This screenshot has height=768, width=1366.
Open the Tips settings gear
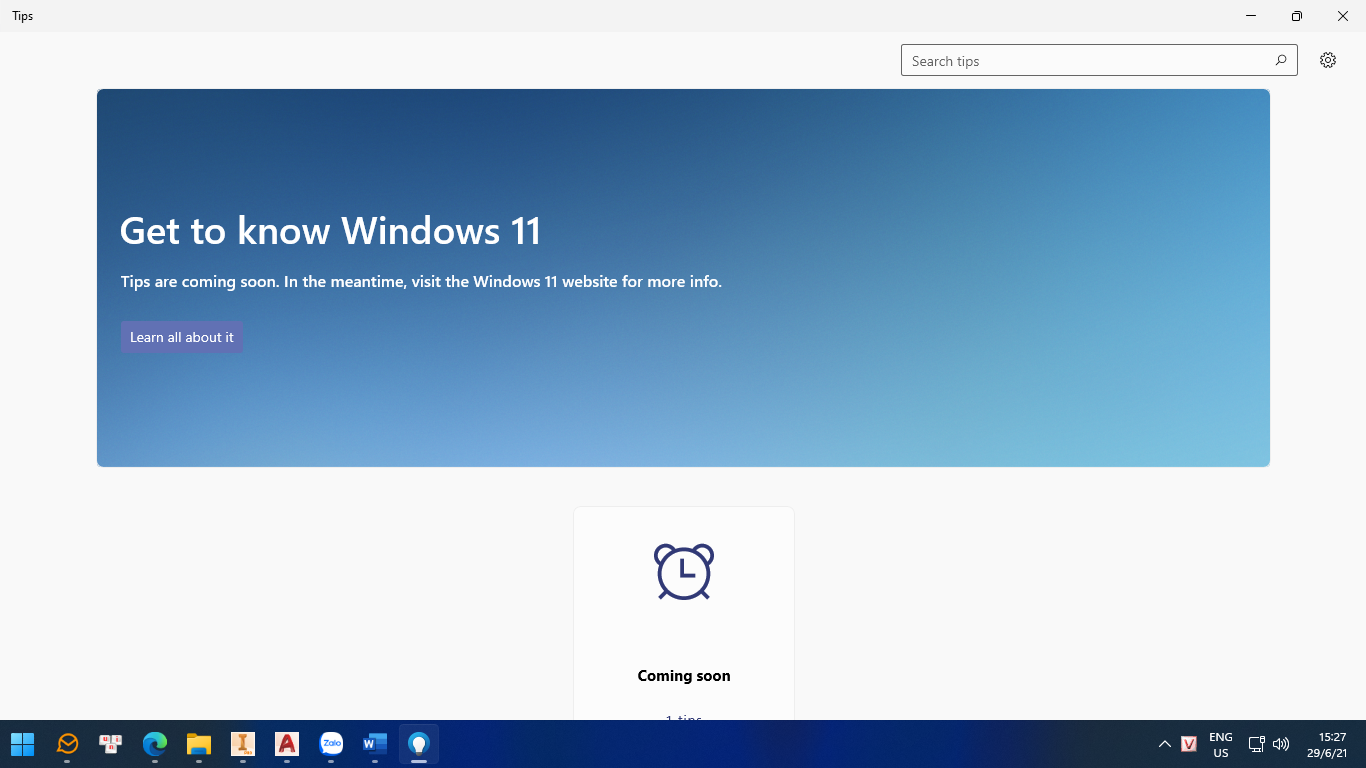tap(1328, 60)
